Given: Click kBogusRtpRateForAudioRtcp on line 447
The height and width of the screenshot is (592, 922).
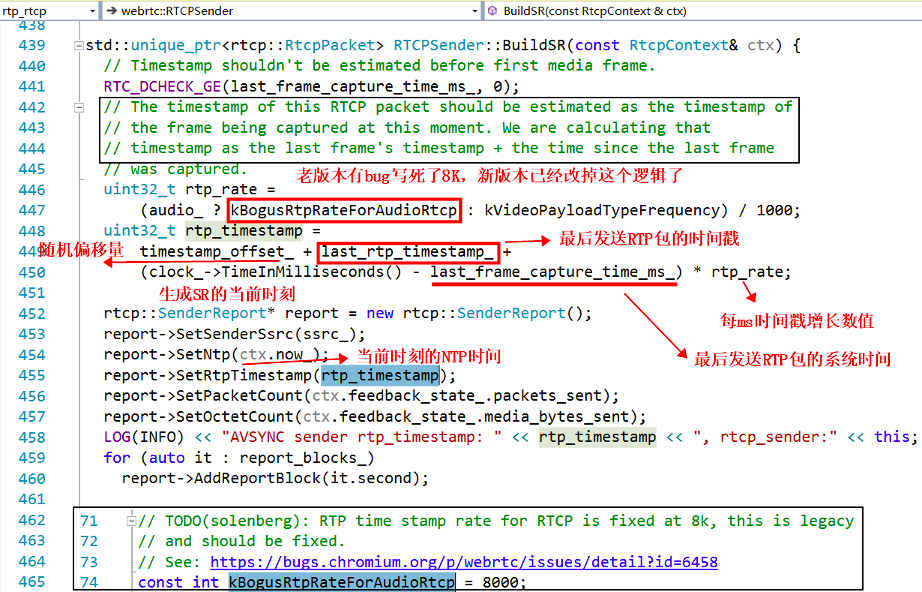Looking at the screenshot, I should click(345, 210).
